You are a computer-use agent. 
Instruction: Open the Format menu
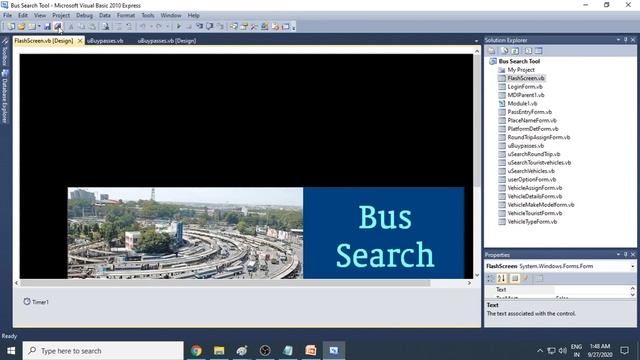point(126,16)
